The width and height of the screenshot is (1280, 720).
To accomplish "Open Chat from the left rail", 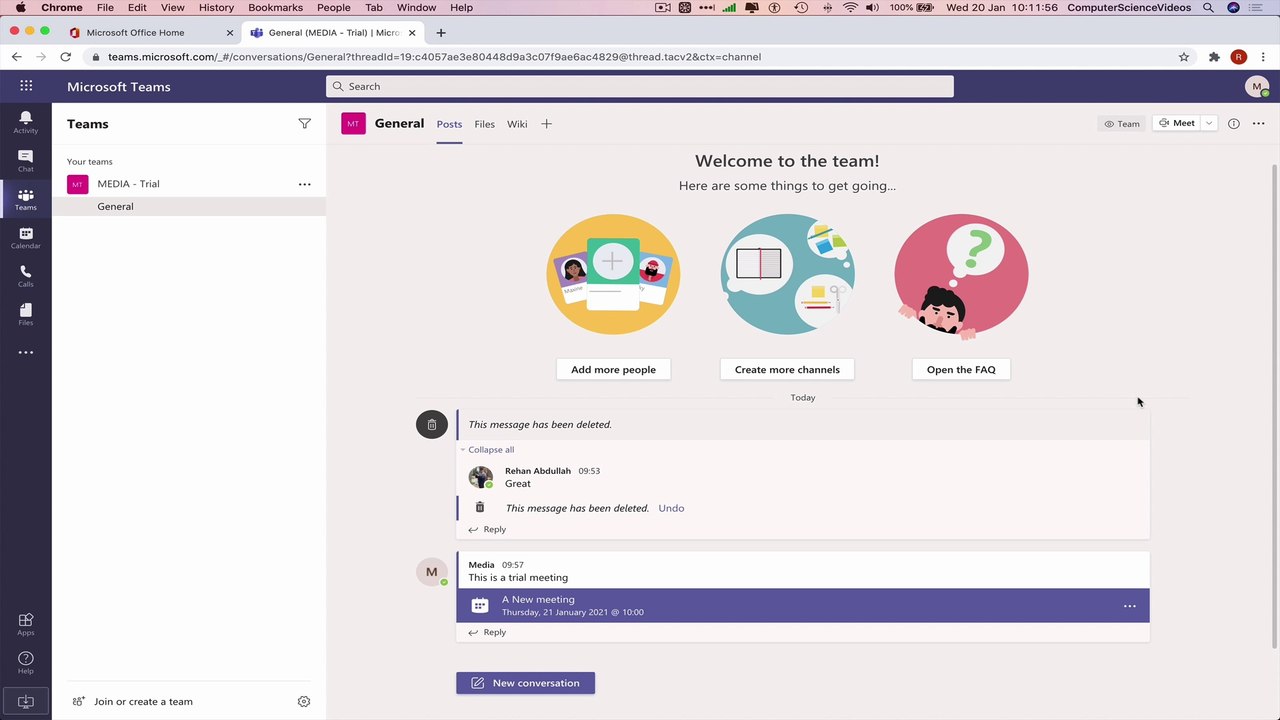I will pos(26,161).
